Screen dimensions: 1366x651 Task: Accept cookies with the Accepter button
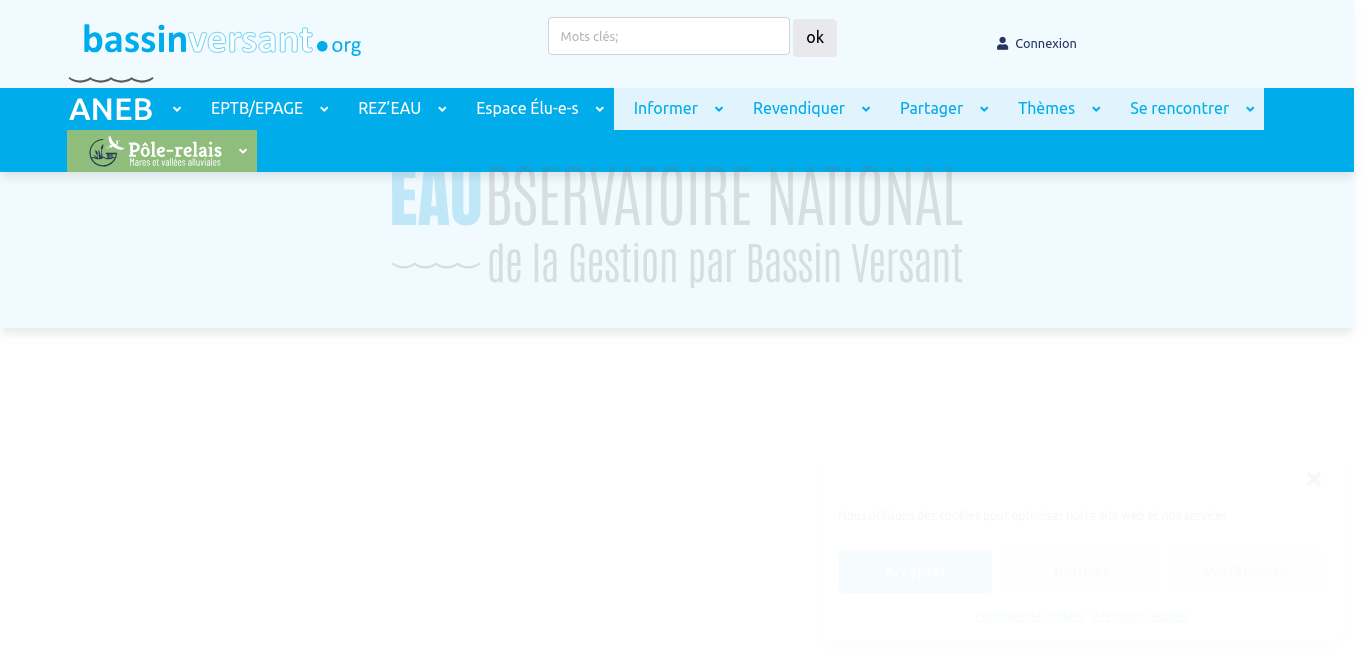click(915, 572)
